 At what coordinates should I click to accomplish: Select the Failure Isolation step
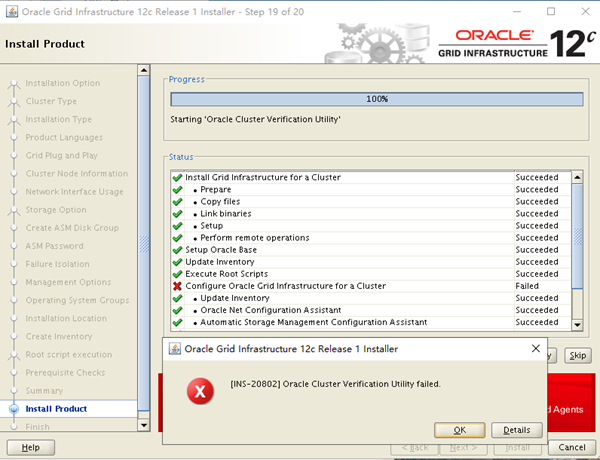[57, 264]
